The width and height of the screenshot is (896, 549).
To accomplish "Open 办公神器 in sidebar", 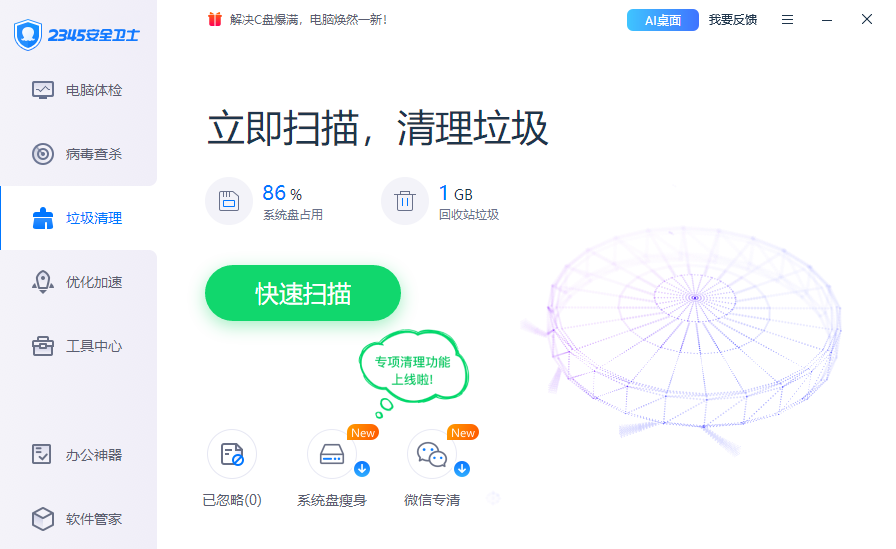I will (78, 455).
